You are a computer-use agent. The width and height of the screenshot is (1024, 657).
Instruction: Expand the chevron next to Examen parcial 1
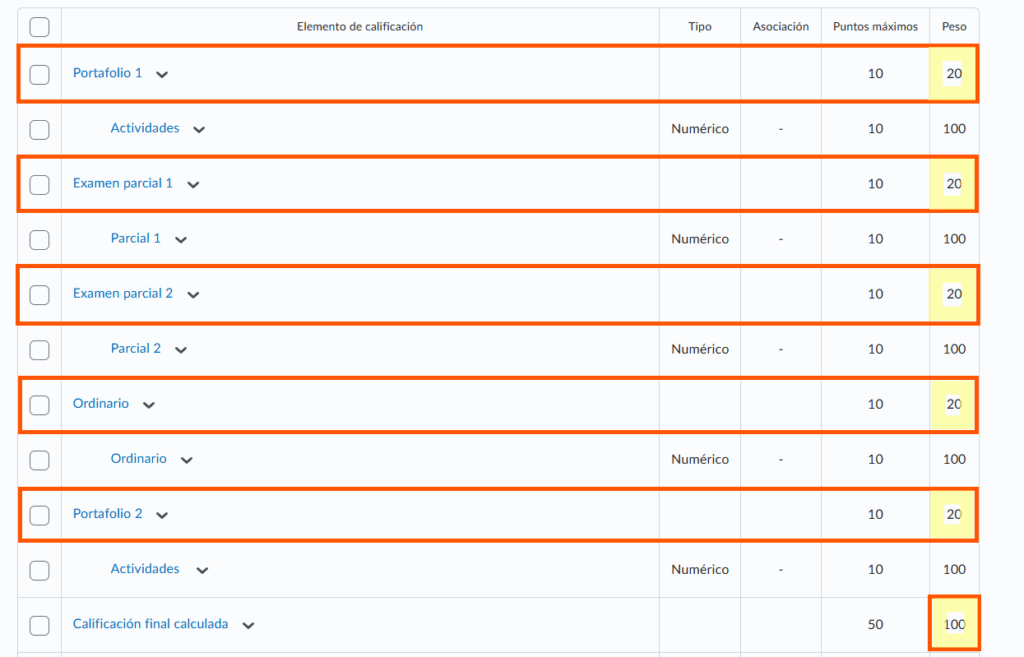pyautogui.click(x=193, y=185)
